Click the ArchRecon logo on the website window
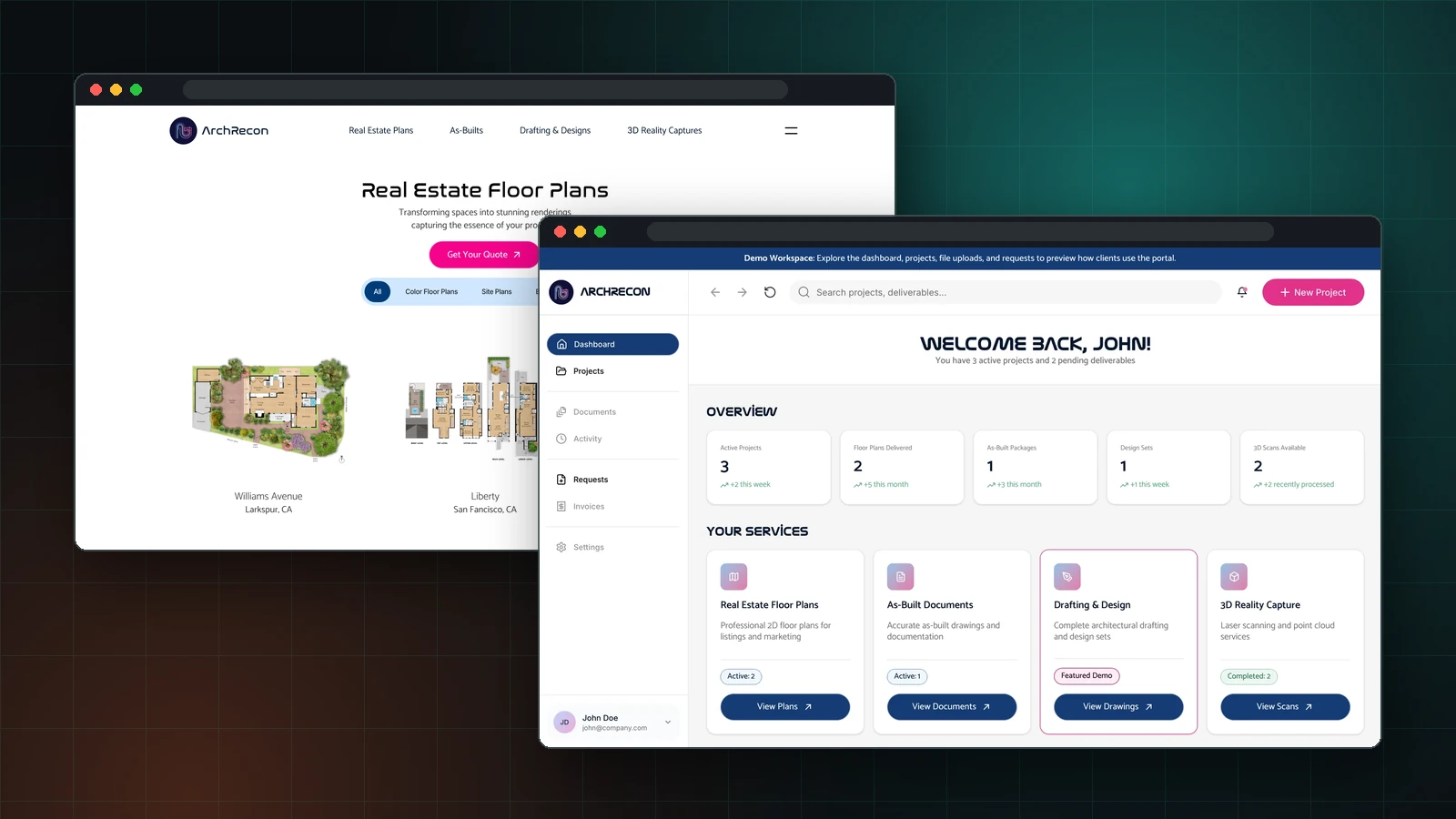The width and height of the screenshot is (1456, 819). click(x=219, y=130)
